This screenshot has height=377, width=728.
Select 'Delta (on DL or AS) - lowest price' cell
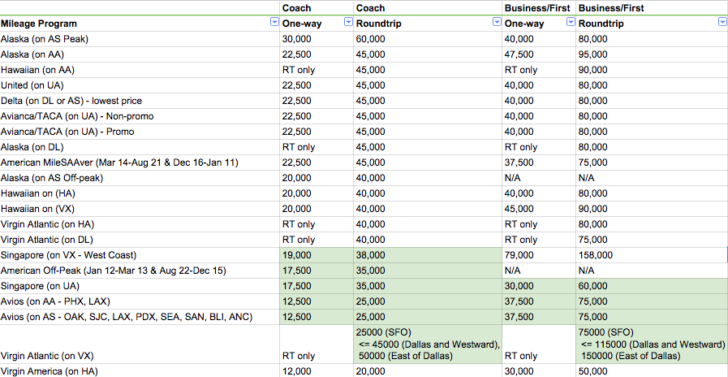click(x=140, y=101)
